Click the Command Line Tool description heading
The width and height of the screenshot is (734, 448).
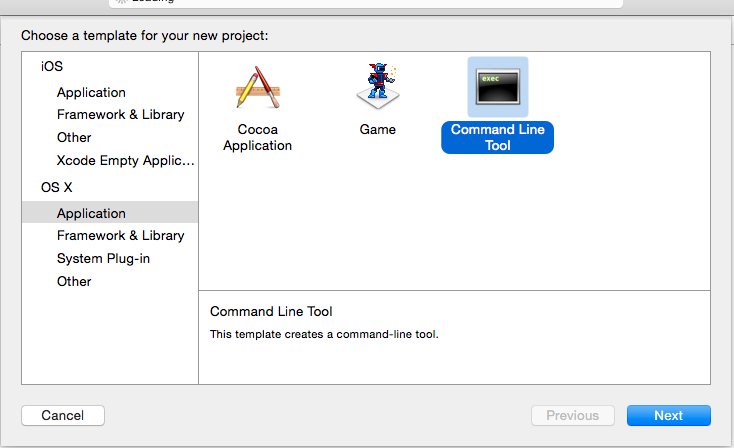(271, 311)
